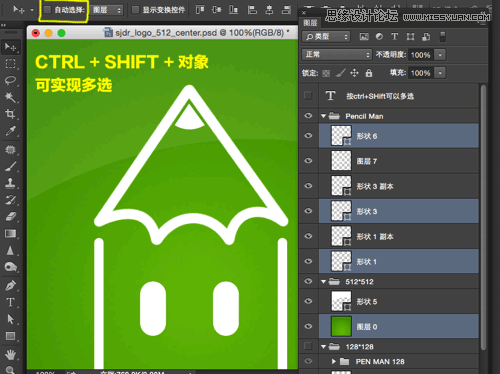Select the Crop tool
The width and height of the screenshot is (500, 374).
(10, 114)
